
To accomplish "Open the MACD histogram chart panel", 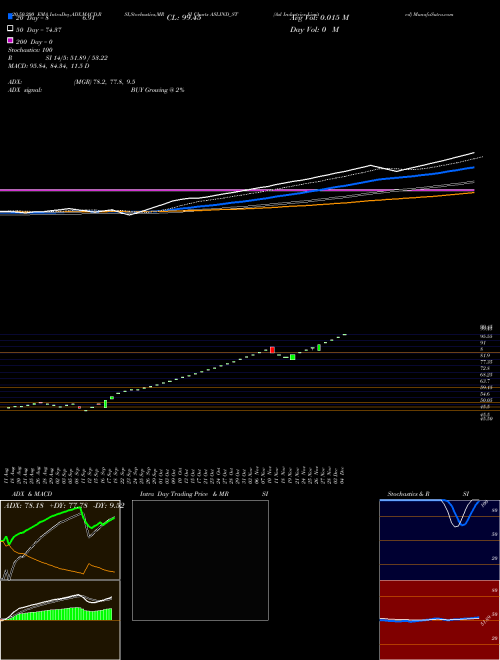I will (x=60, y=620).
